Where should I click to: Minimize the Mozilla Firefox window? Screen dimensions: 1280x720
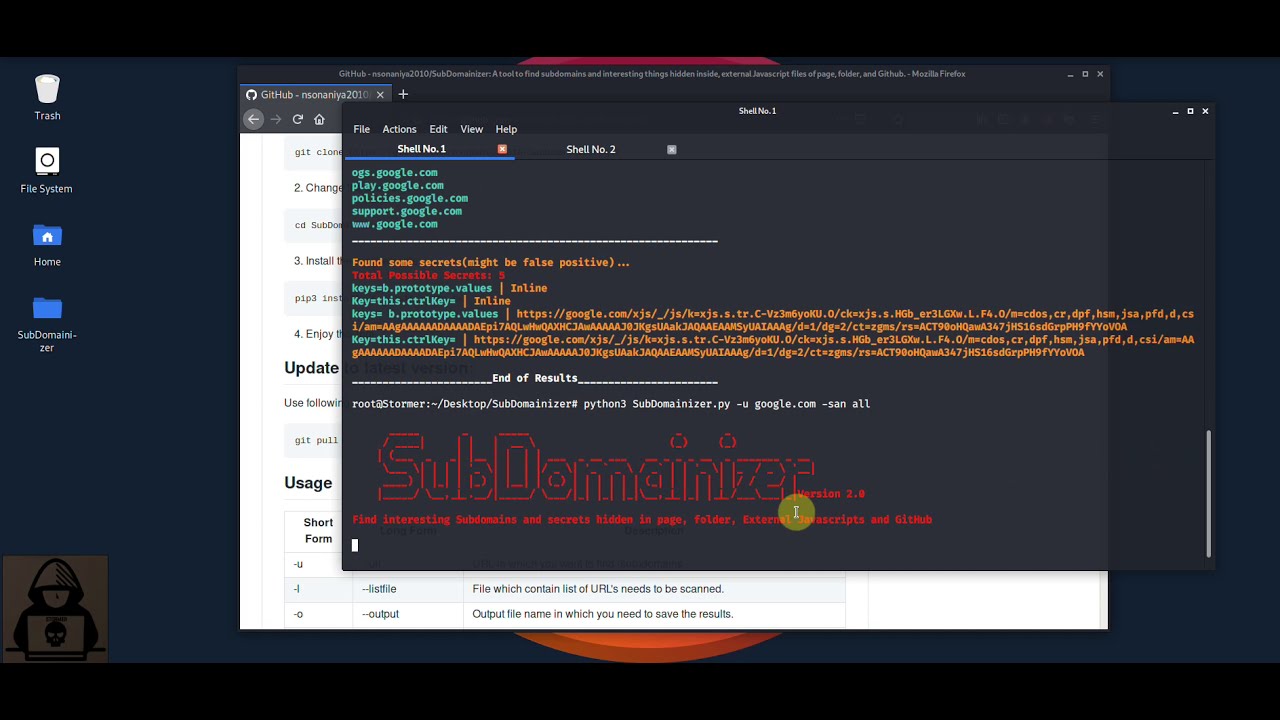click(x=1070, y=74)
